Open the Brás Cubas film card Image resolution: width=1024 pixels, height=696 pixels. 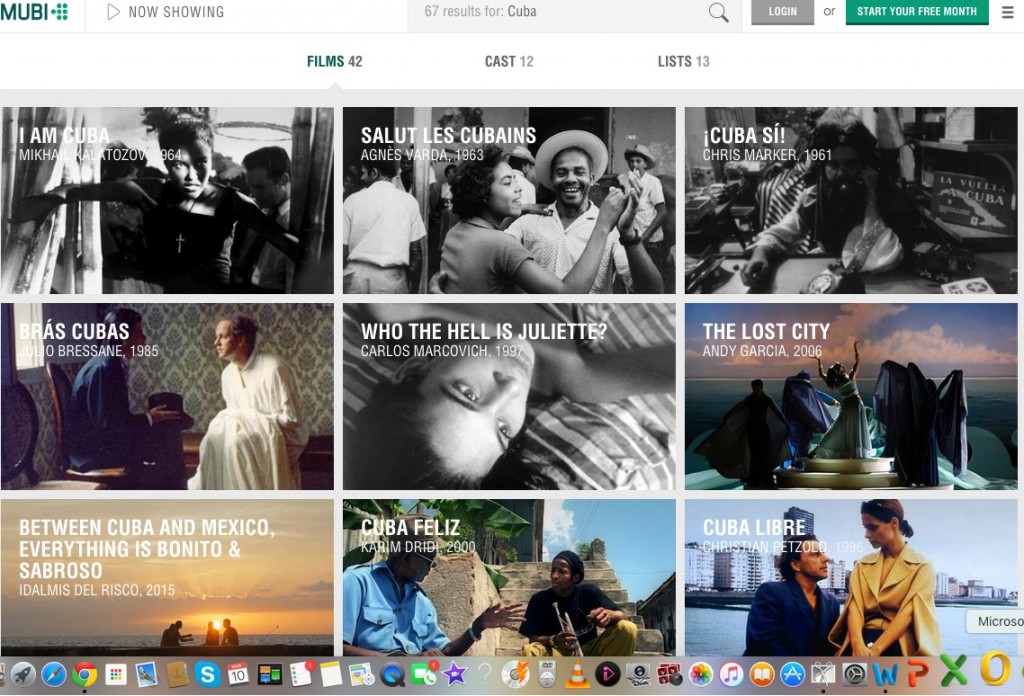pyautogui.click(x=167, y=396)
